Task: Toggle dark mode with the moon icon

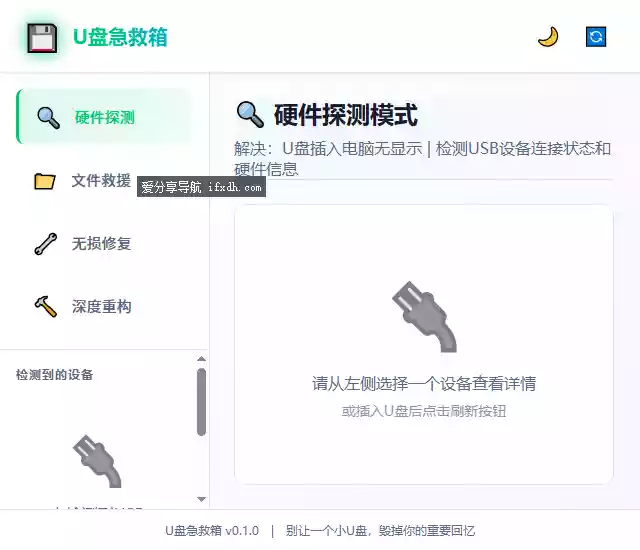Action: click(548, 37)
